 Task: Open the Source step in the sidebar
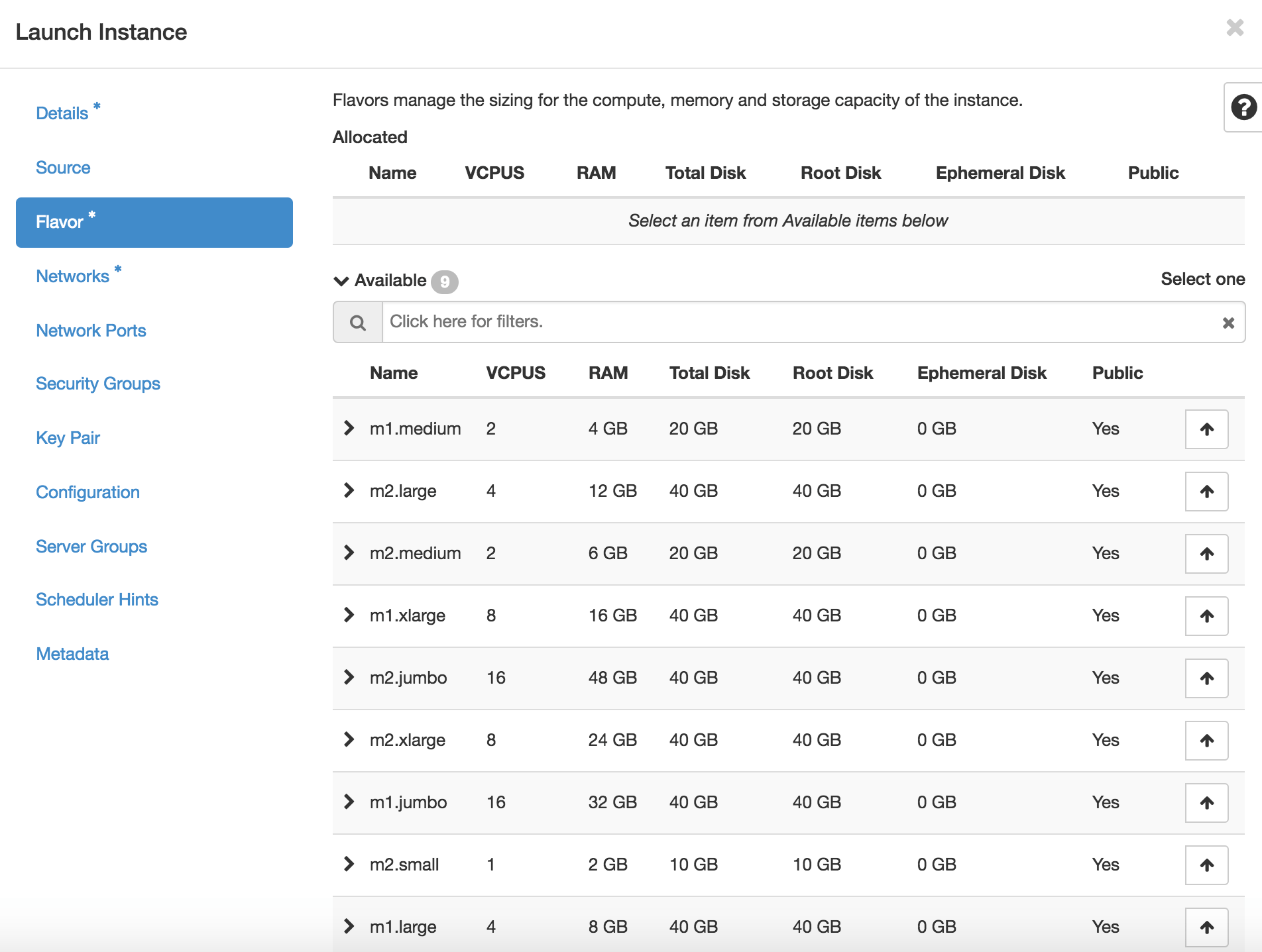pos(63,168)
